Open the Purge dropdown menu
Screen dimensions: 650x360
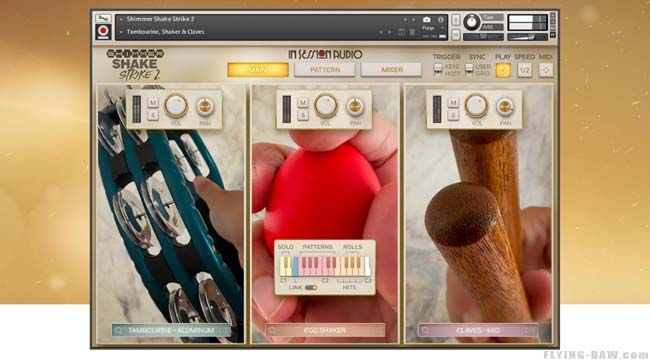(433, 28)
